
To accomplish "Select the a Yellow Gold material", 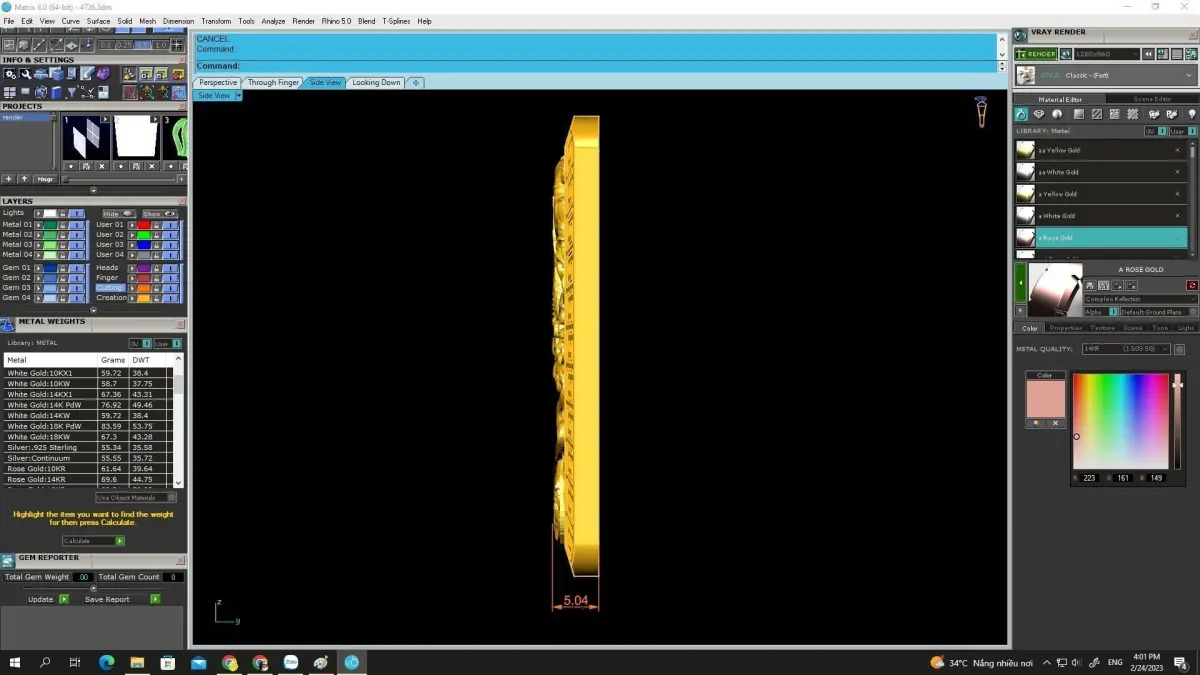I will coord(1101,194).
